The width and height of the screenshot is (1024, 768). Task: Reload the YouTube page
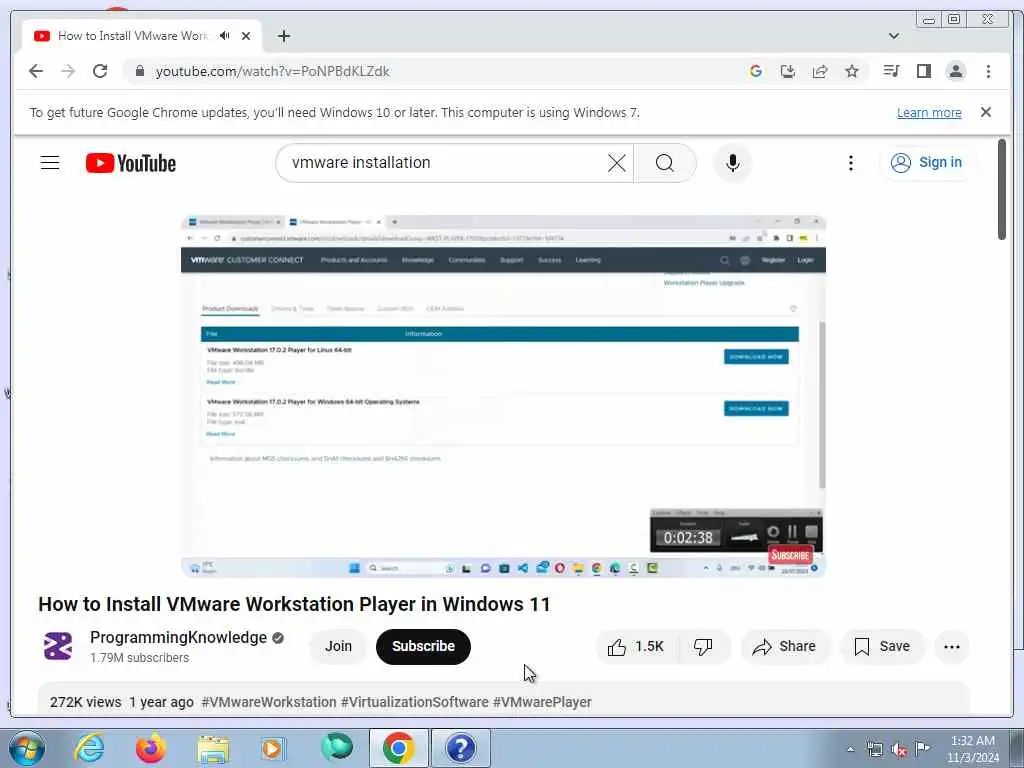tap(100, 71)
